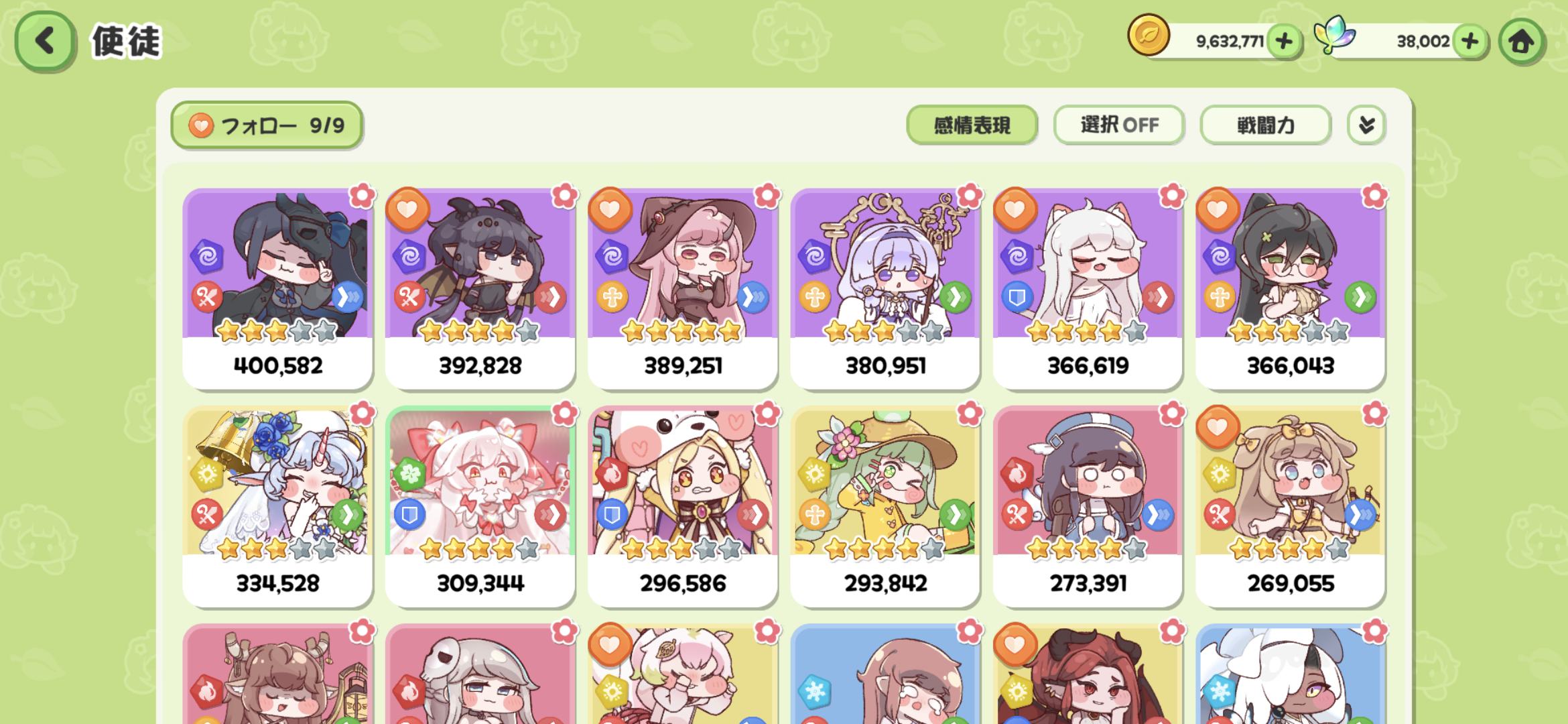Tap the crystal butterfly currency icon
This screenshot has height=724, width=1568.
pos(1334,35)
